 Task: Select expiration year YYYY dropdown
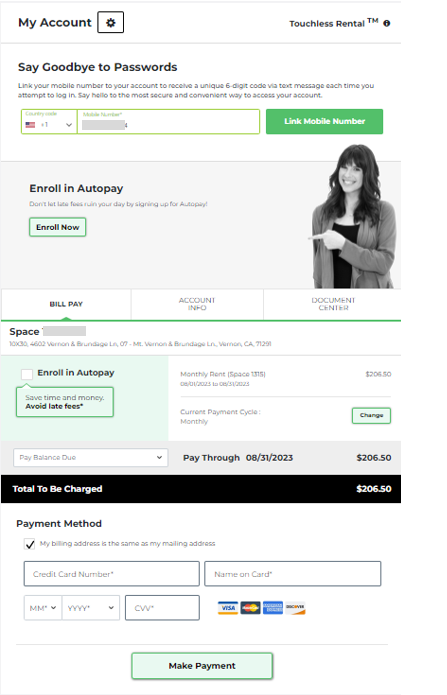click(91, 608)
